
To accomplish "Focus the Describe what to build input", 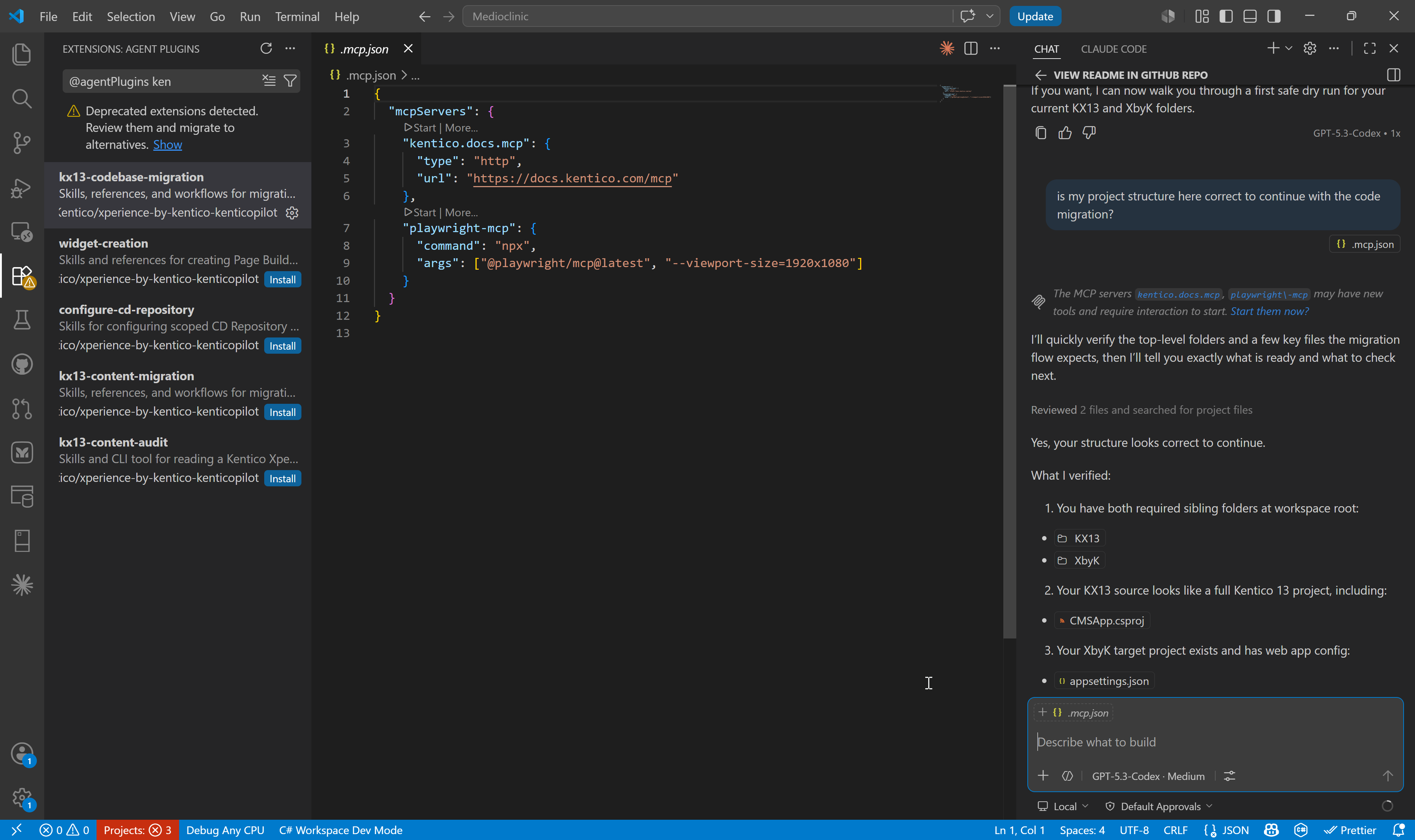I will pos(1215,742).
